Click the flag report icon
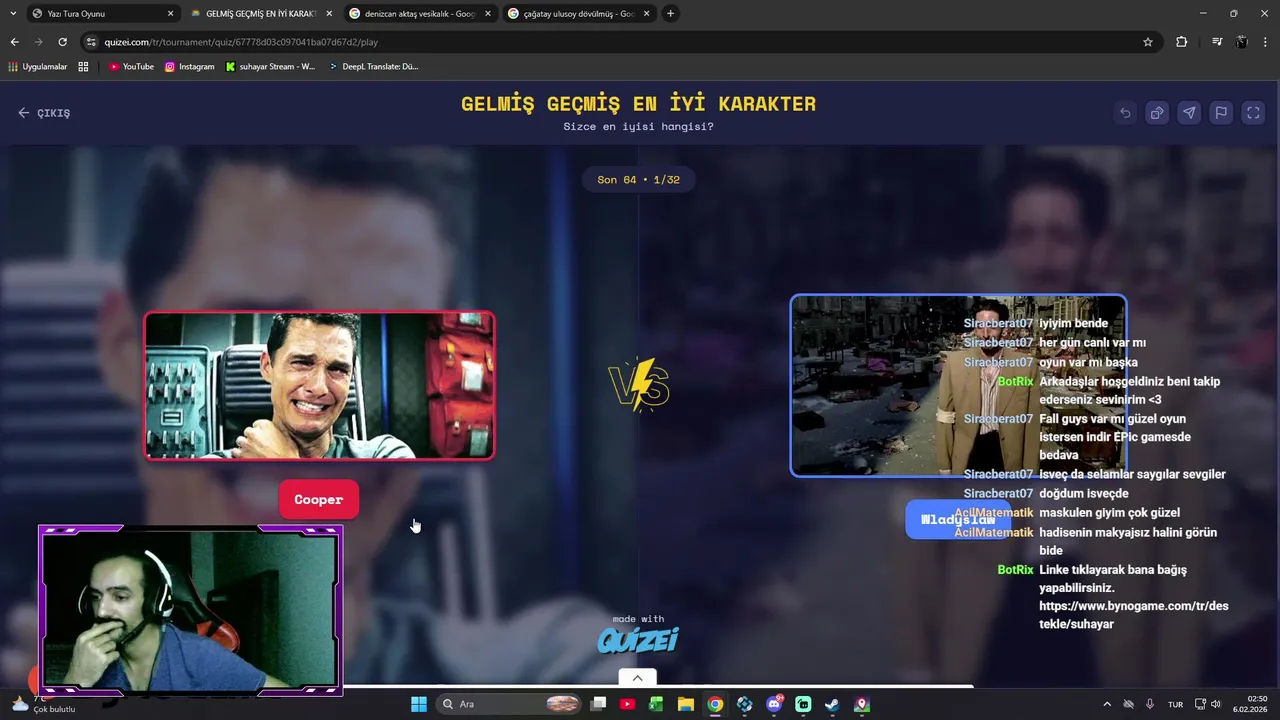The height and width of the screenshot is (720, 1280). [1221, 113]
